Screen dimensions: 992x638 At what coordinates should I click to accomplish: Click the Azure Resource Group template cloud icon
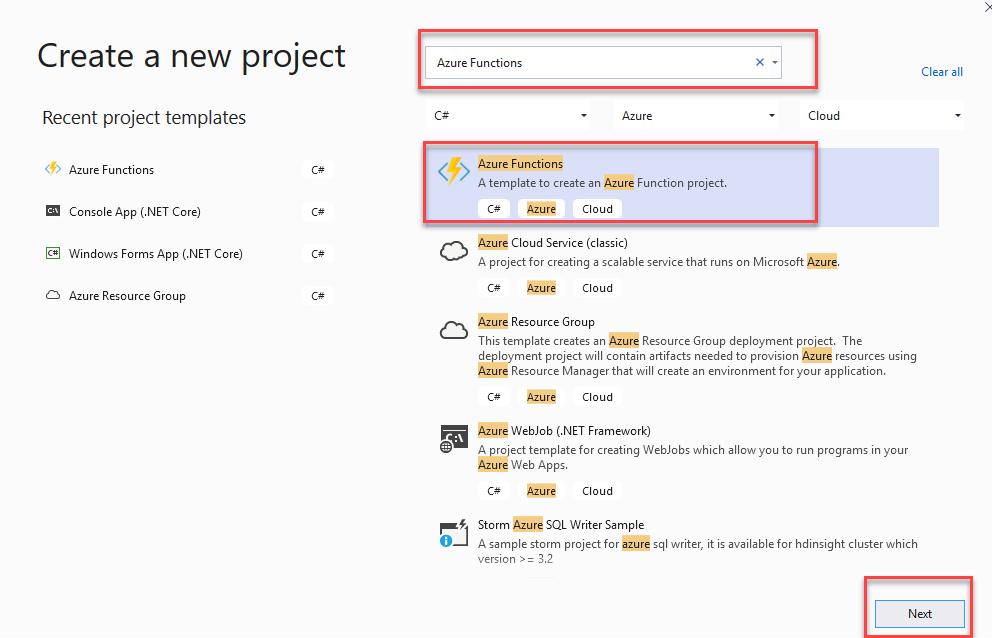(454, 330)
